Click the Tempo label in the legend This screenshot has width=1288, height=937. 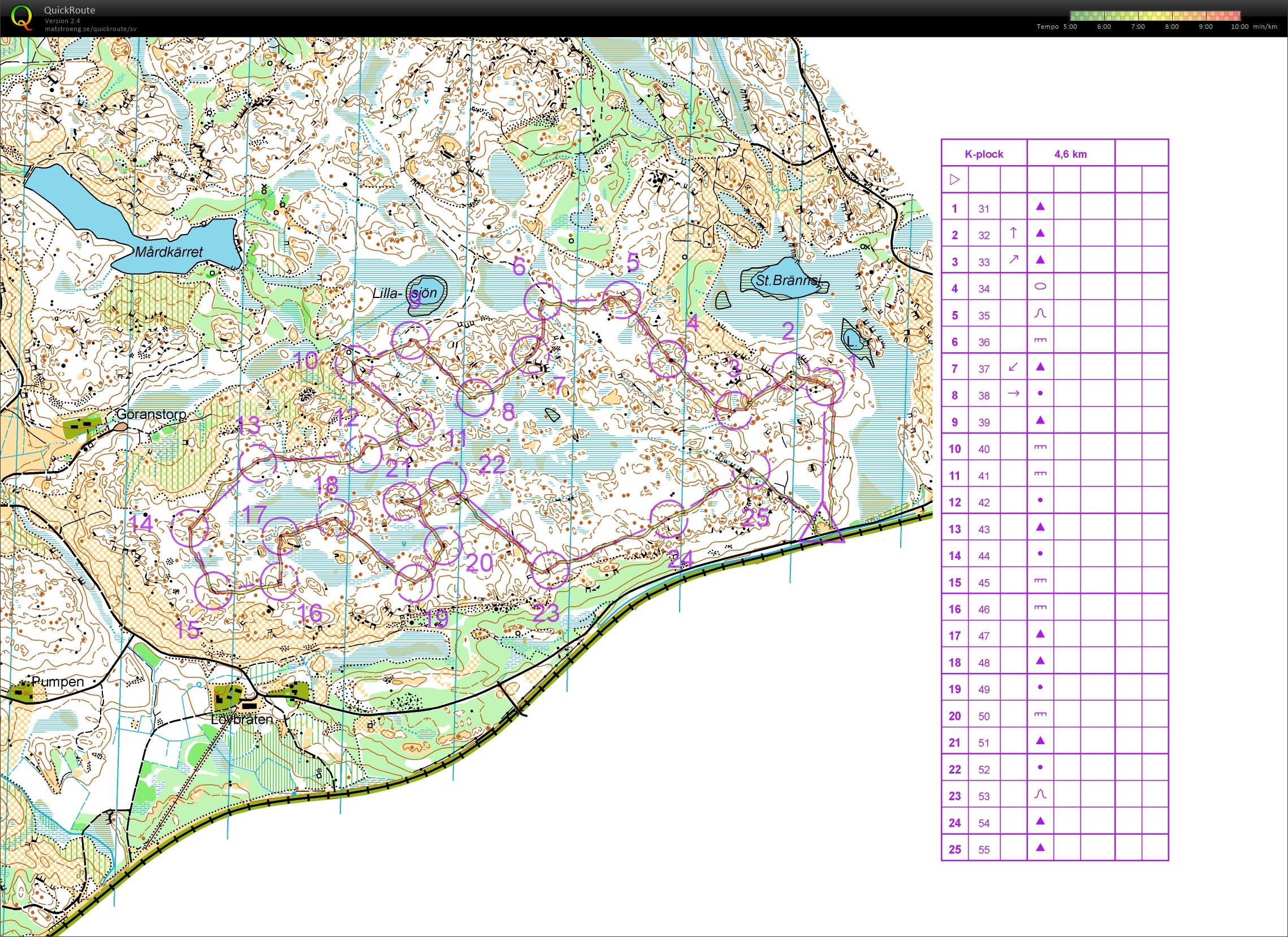(x=1047, y=27)
